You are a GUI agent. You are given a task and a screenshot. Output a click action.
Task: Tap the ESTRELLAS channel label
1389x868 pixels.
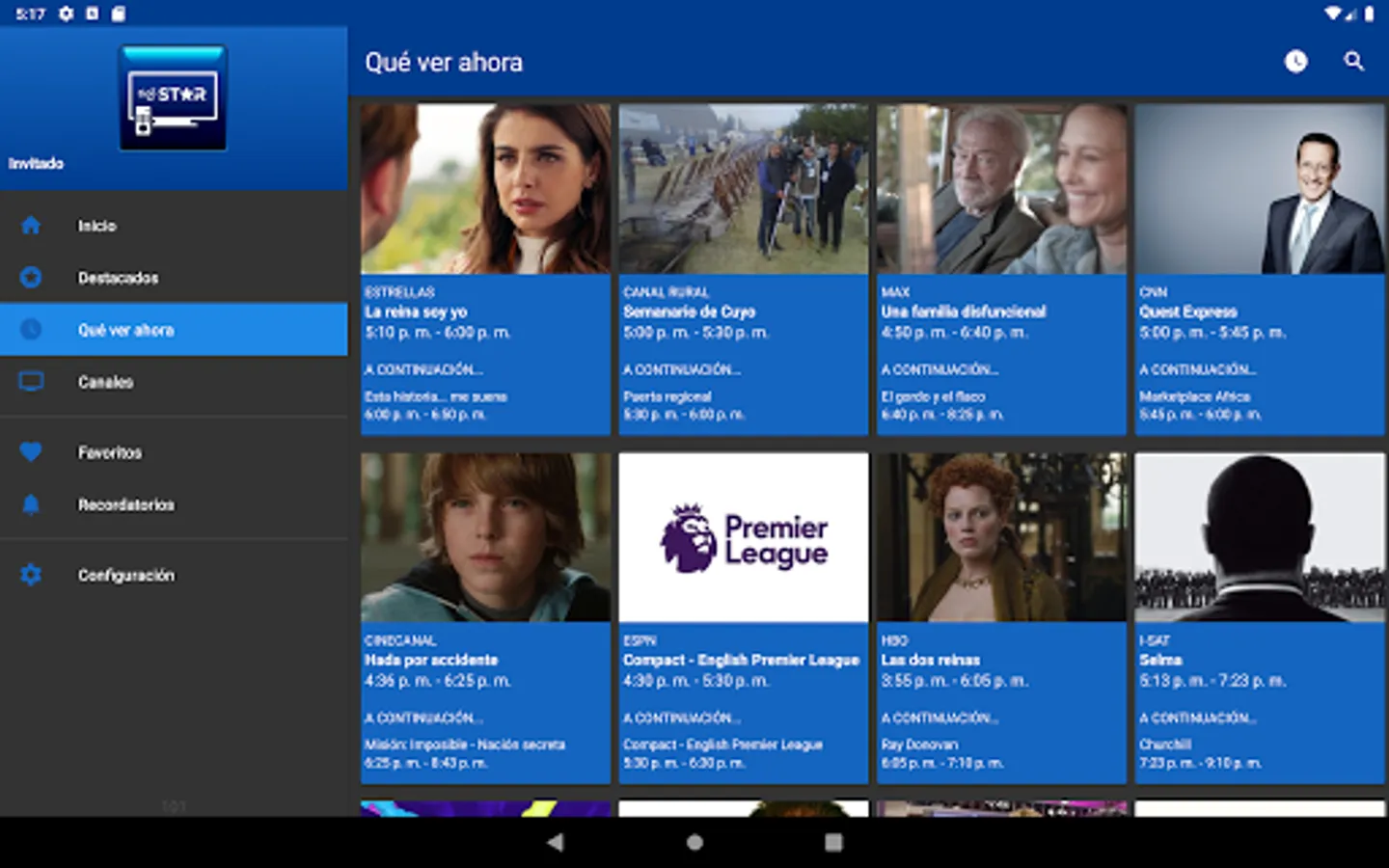click(x=399, y=291)
